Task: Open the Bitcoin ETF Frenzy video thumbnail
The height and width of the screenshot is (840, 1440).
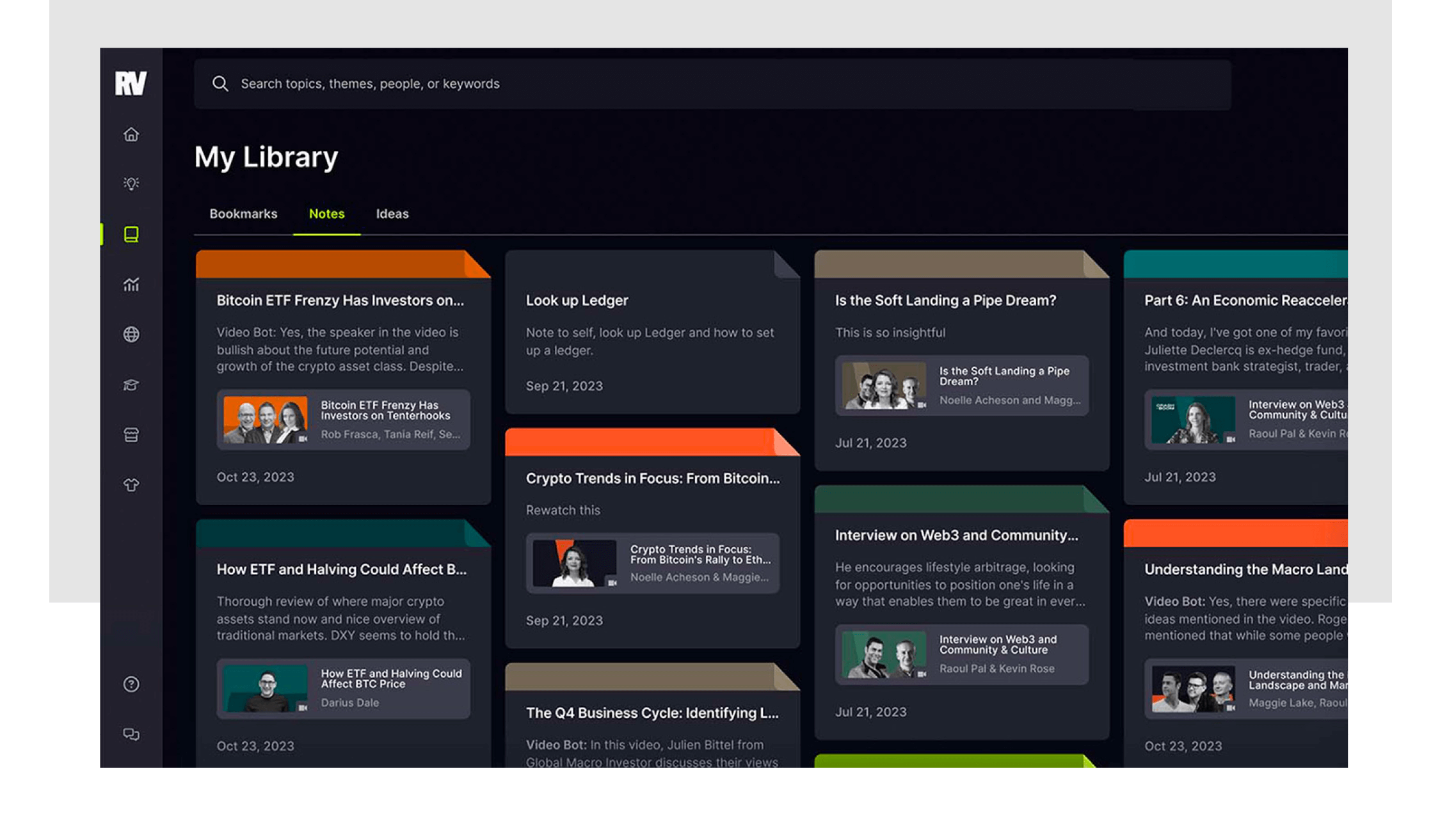Action: pyautogui.click(x=265, y=420)
